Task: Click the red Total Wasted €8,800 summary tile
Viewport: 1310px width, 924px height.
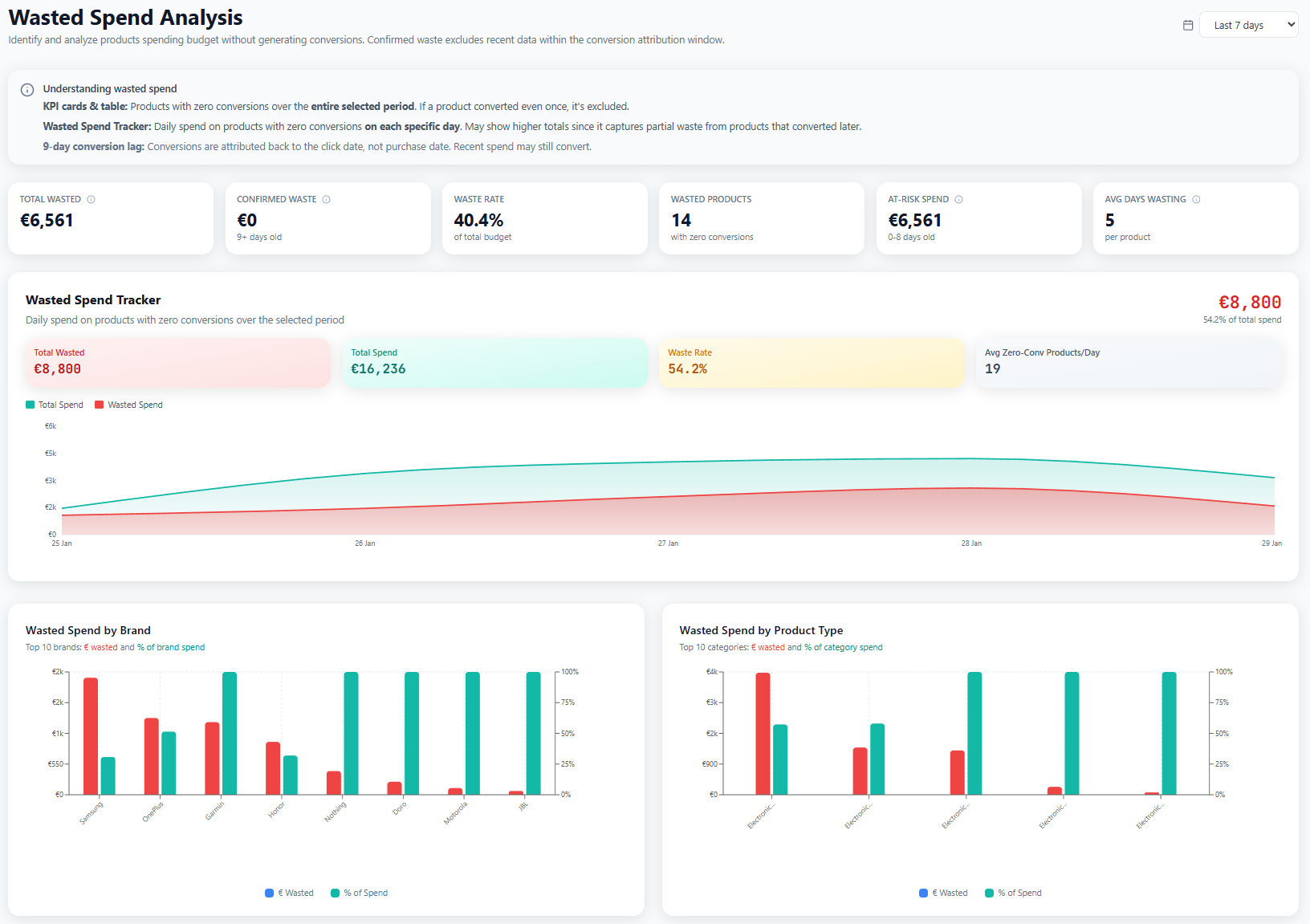Action: (x=177, y=363)
